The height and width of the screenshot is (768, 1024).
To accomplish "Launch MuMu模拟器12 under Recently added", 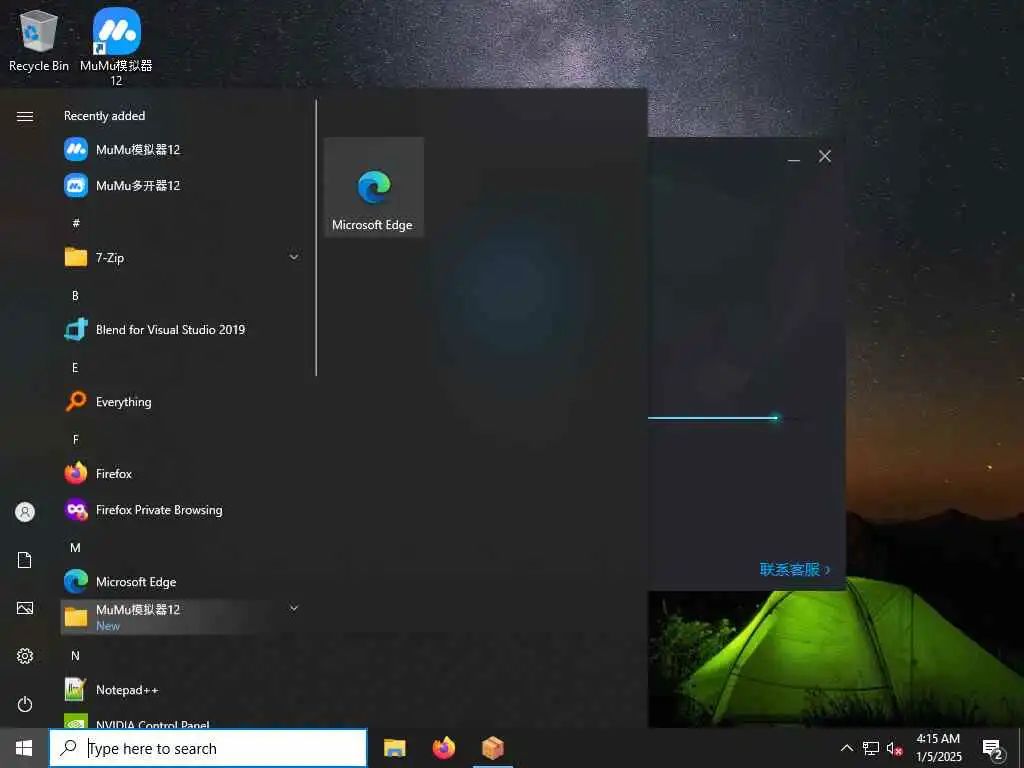I will click(180, 150).
